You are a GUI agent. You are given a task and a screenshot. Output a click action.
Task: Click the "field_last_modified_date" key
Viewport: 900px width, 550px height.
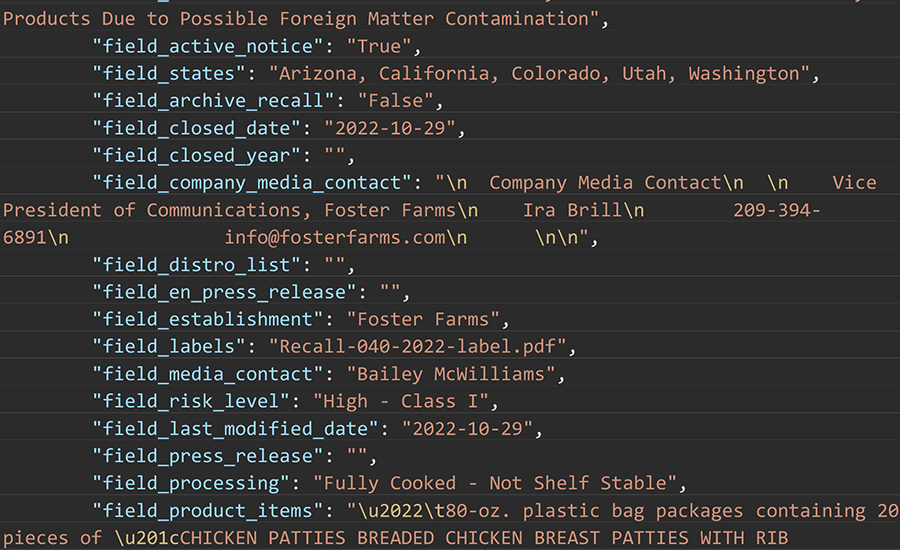[x=235, y=428]
